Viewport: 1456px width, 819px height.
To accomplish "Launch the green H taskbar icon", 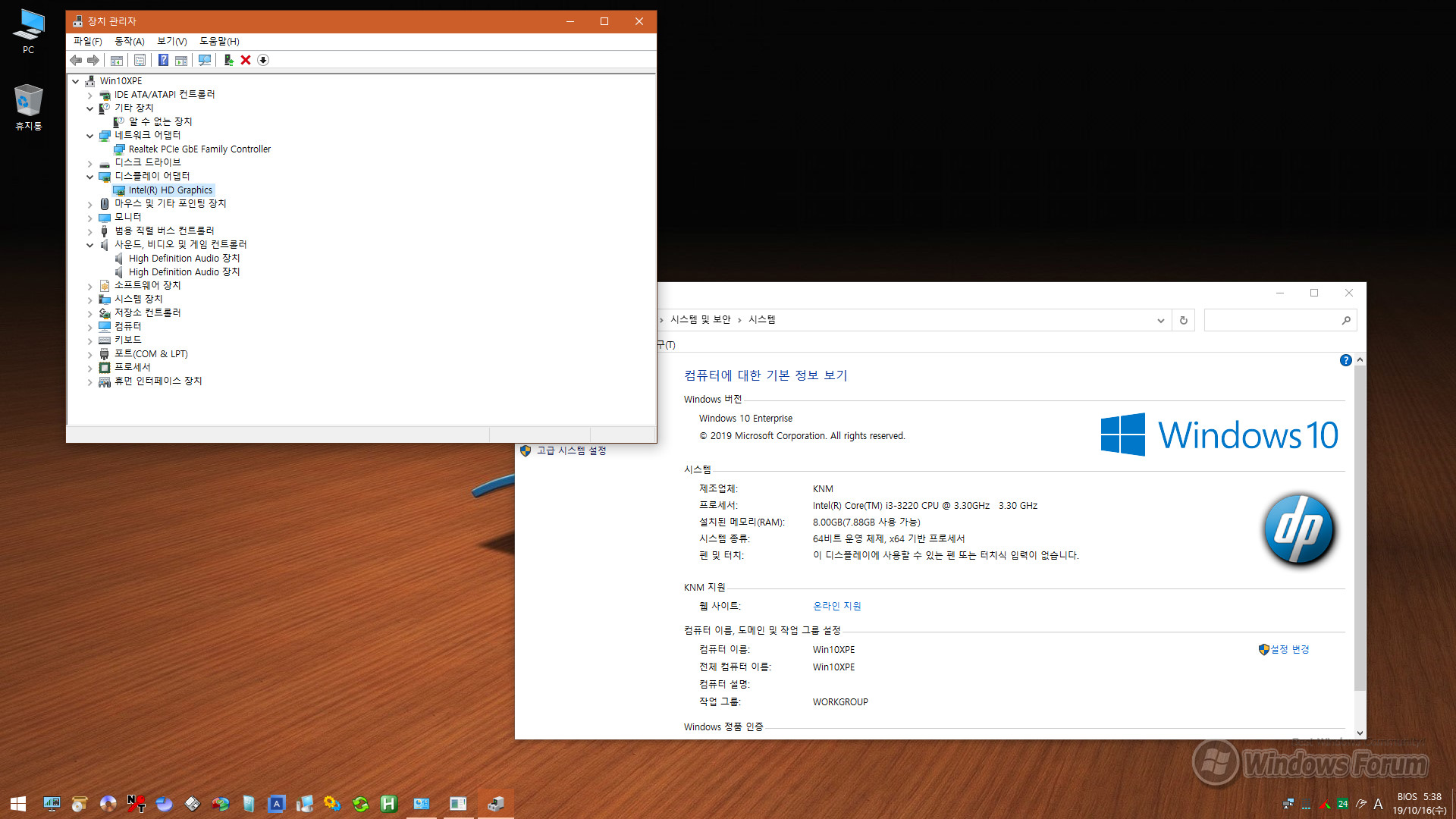I will 389,804.
